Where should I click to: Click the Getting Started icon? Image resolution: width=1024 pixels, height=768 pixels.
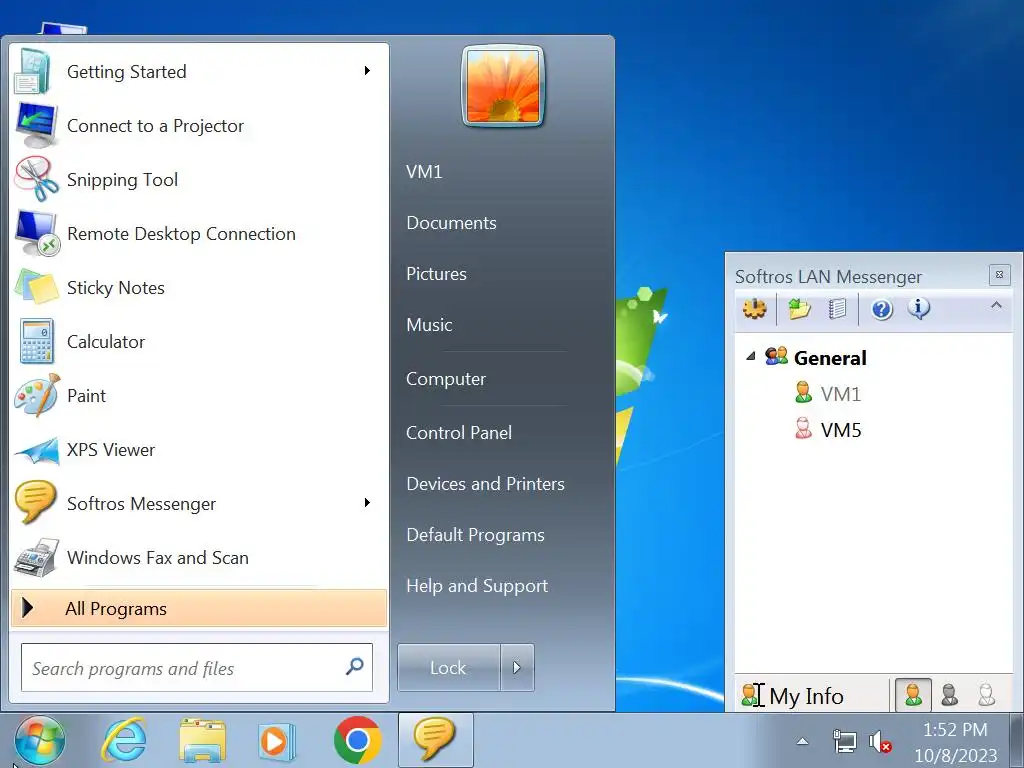click(33, 71)
